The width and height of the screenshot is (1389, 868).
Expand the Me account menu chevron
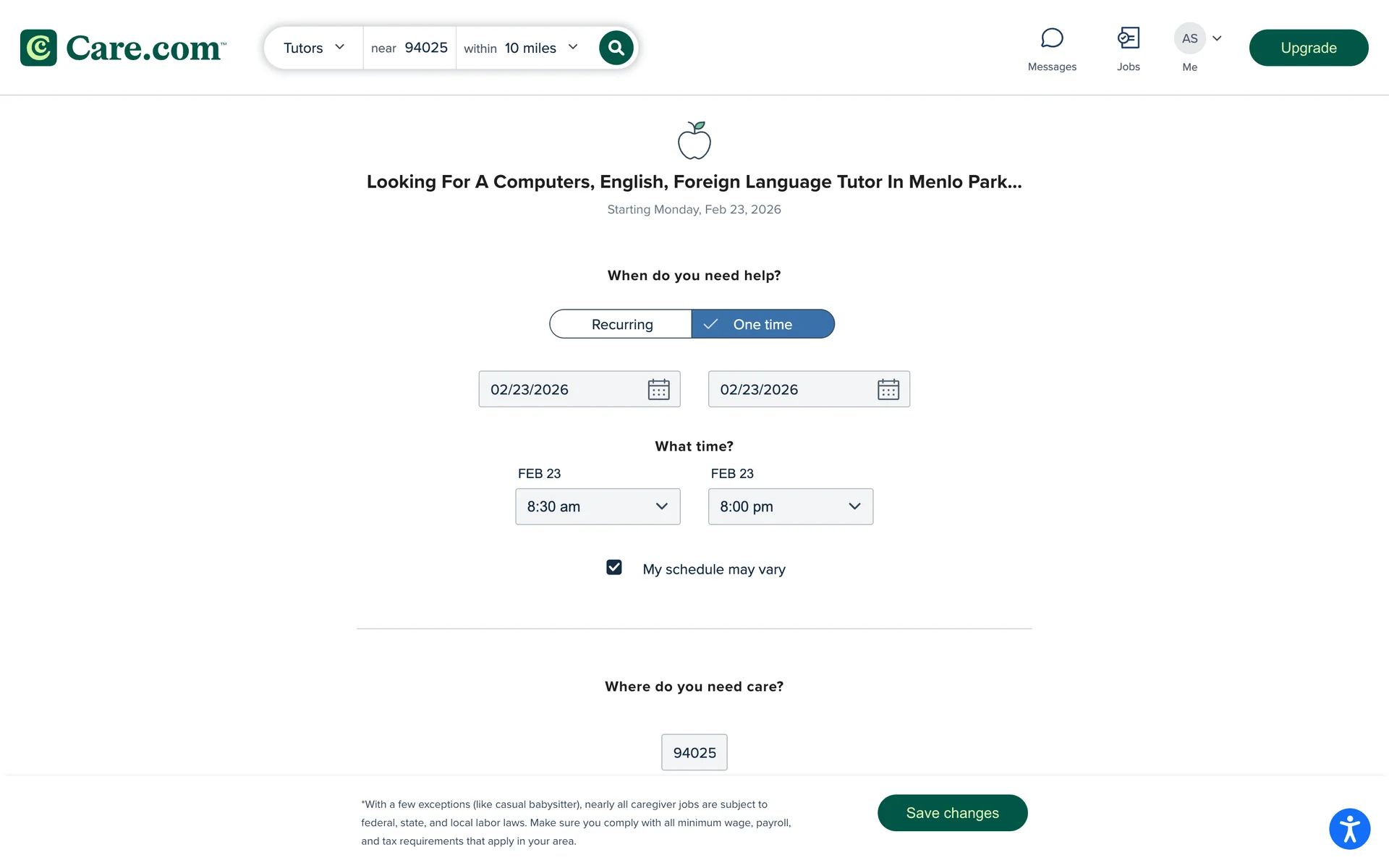click(1217, 38)
